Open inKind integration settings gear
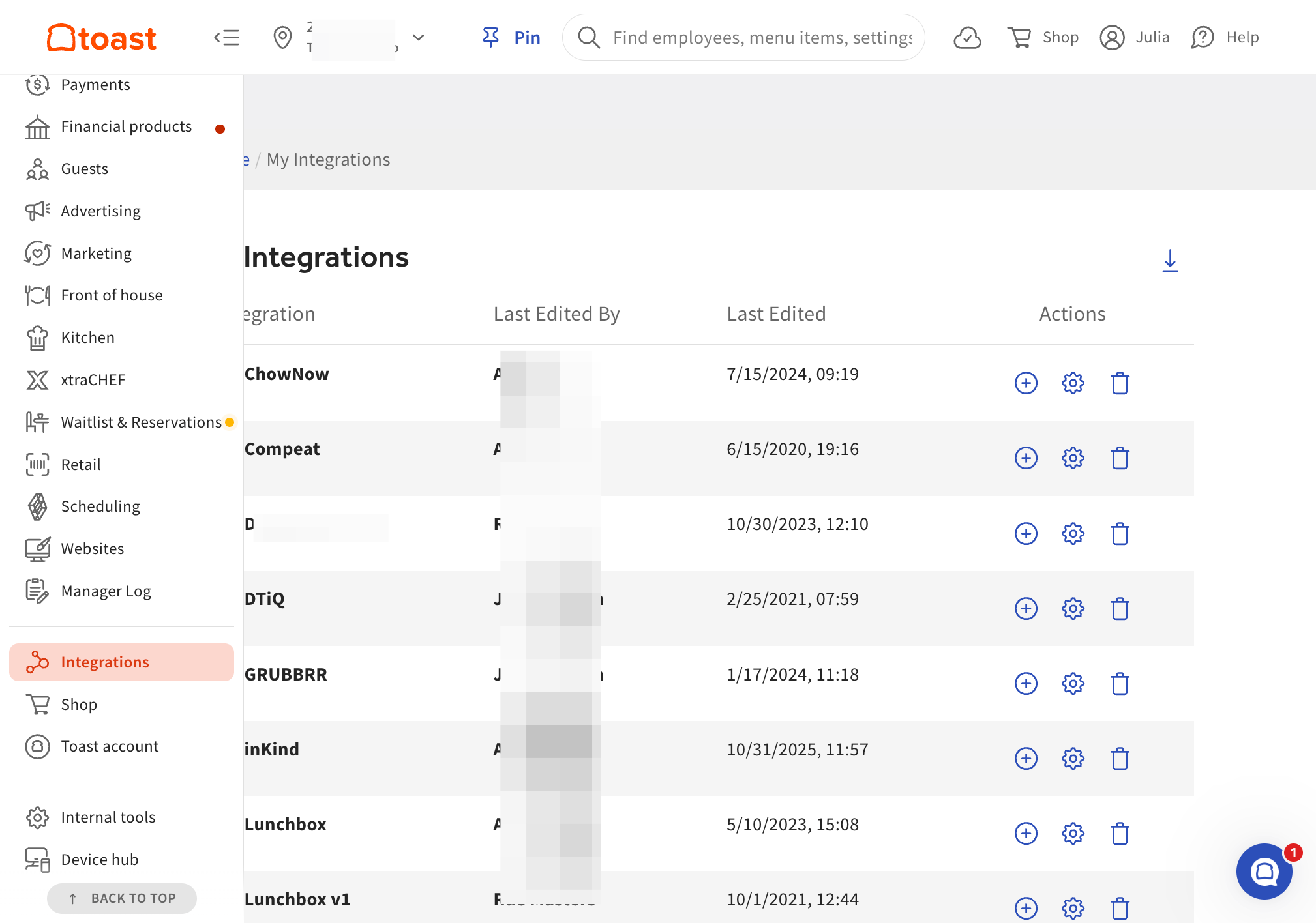This screenshot has width=1316, height=923. coord(1073,759)
